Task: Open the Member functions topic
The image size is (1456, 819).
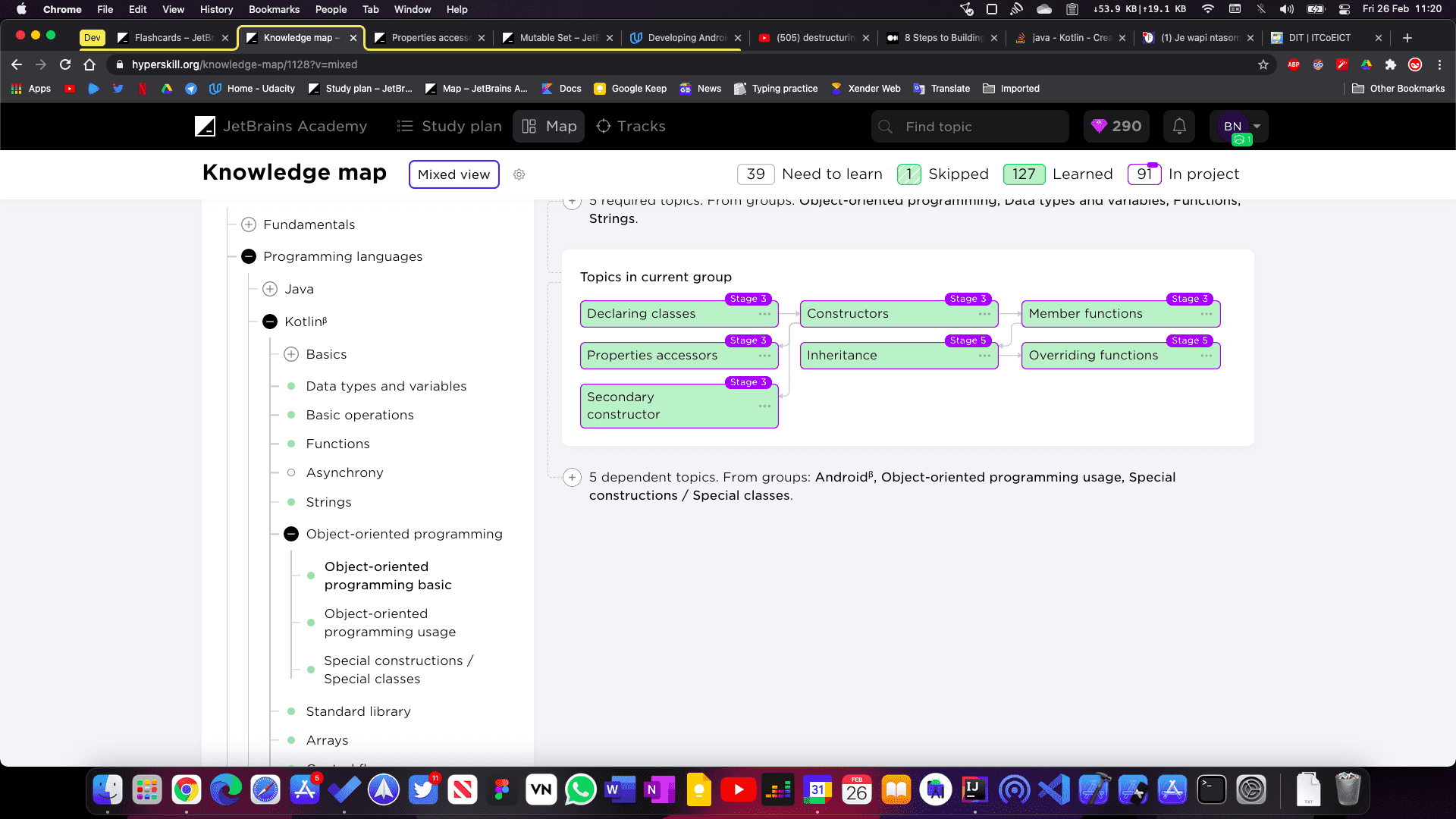Action: pyautogui.click(x=1120, y=314)
